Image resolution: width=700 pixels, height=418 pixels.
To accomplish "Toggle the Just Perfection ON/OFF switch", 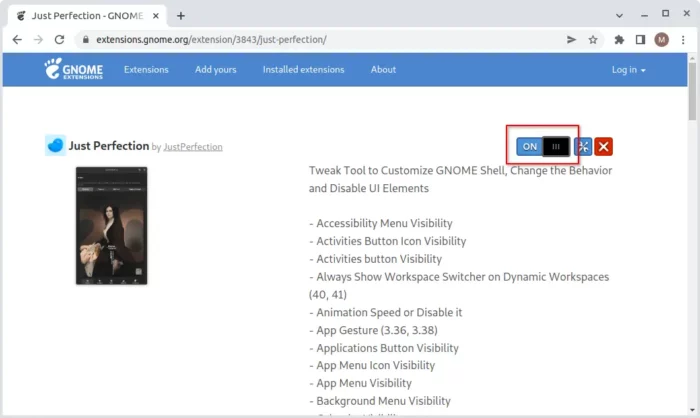I will click(x=543, y=146).
